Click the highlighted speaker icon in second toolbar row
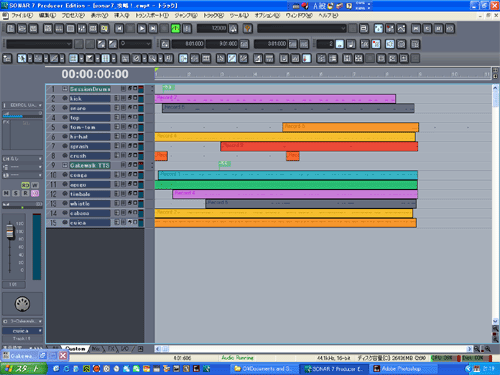 [x=390, y=44]
